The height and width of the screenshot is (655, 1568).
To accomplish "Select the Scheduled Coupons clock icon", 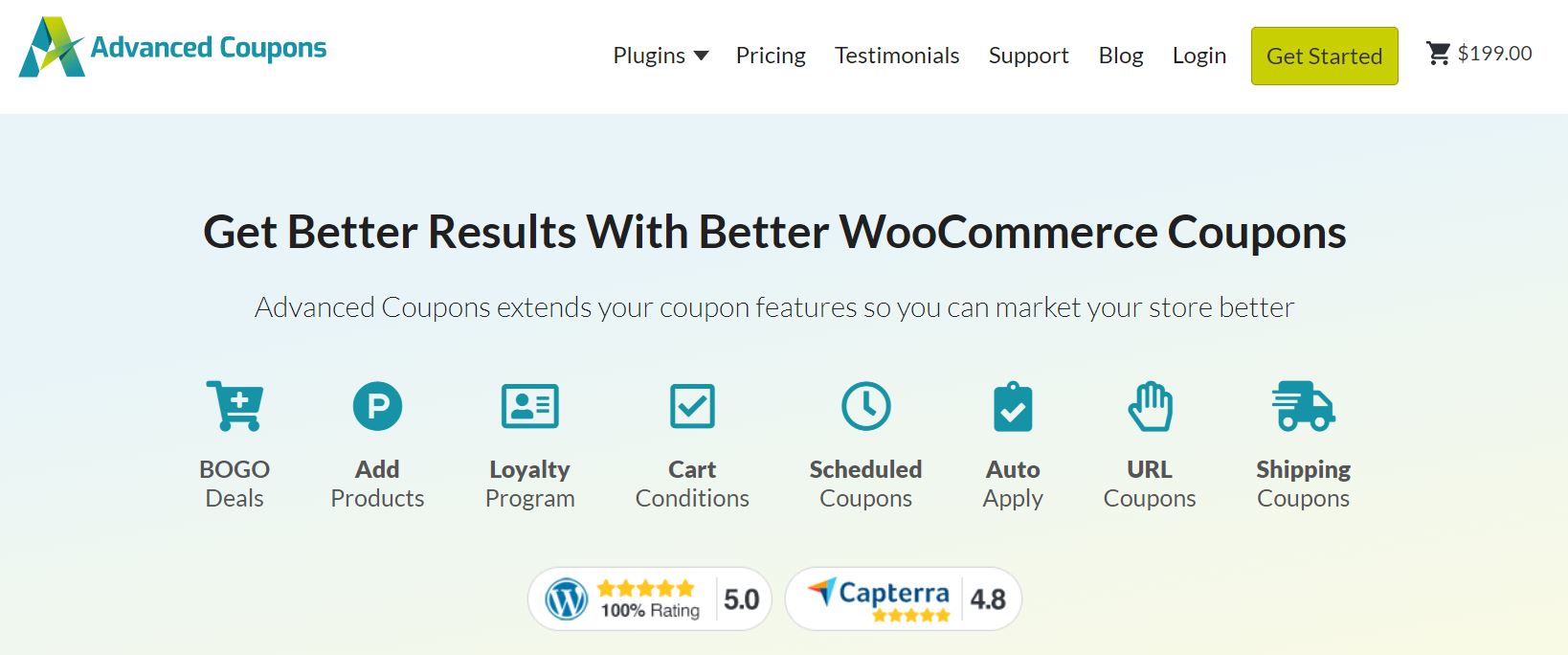I will (x=865, y=406).
